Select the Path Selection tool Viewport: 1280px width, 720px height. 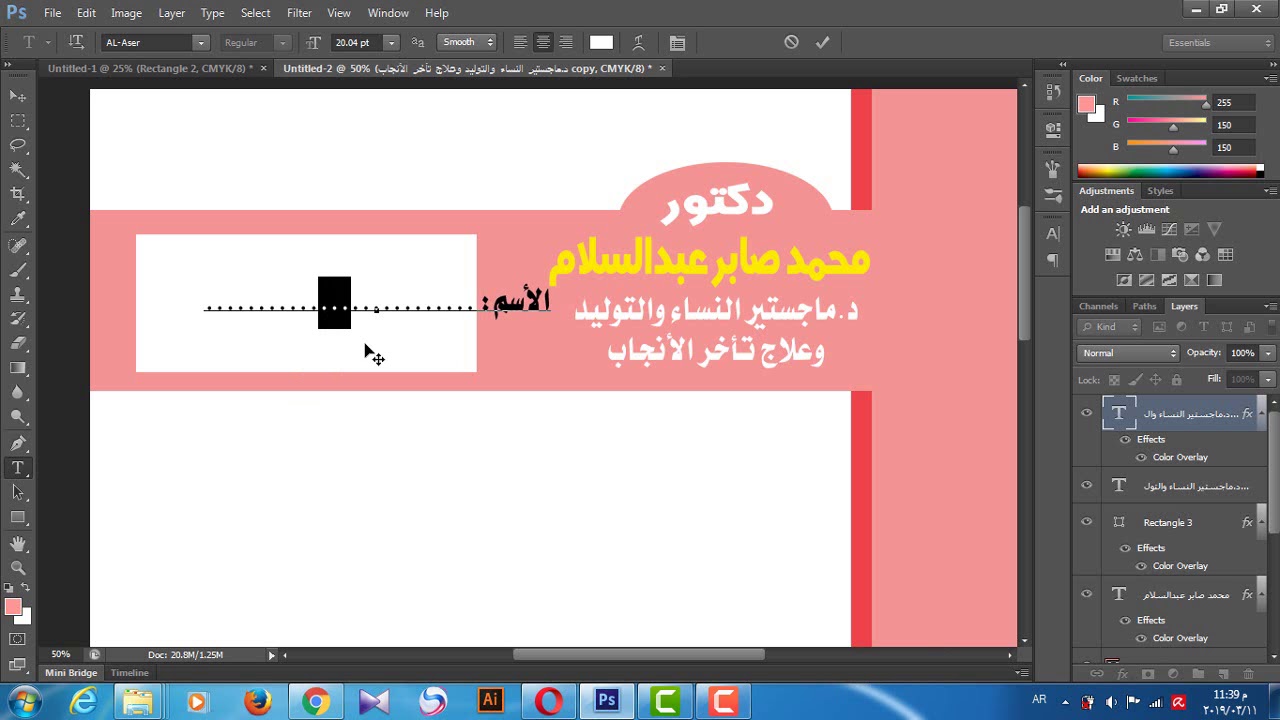(x=18, y=492)
